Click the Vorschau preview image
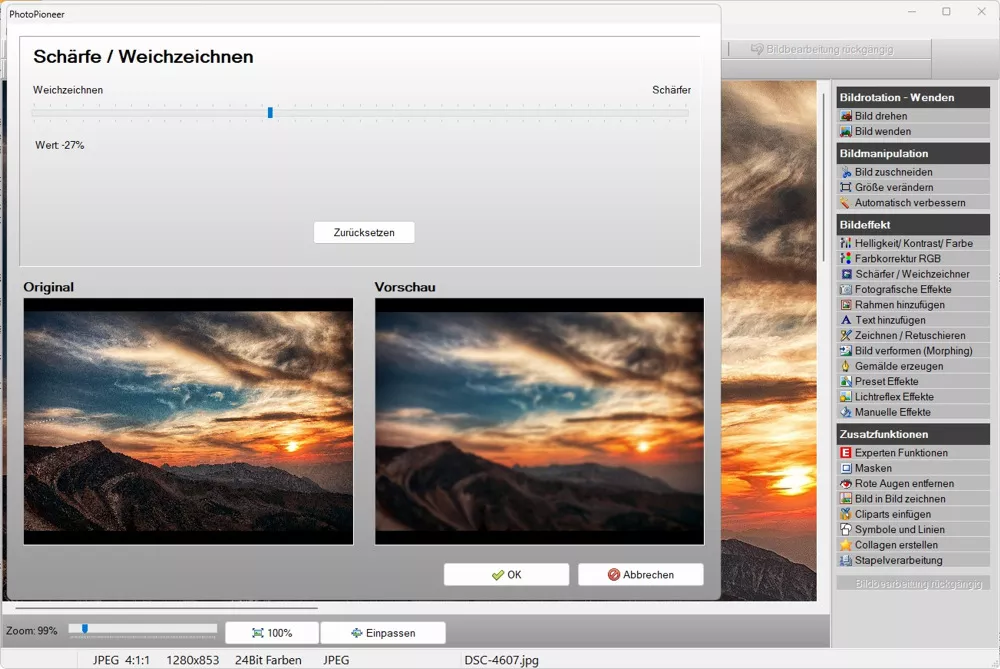This screenshot has width=1000, height=669. click(539, 421)
